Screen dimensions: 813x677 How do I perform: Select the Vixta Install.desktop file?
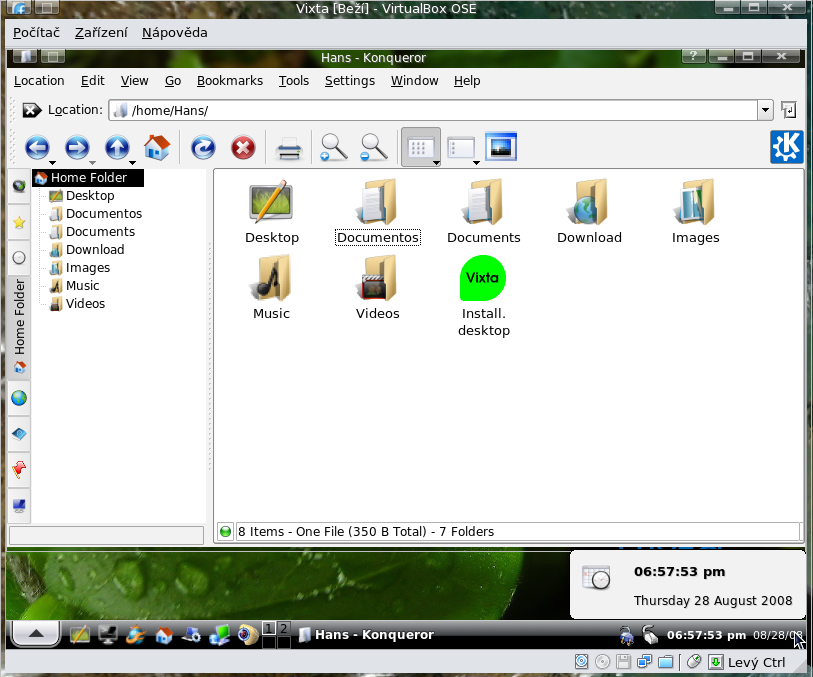pos(483,296)
